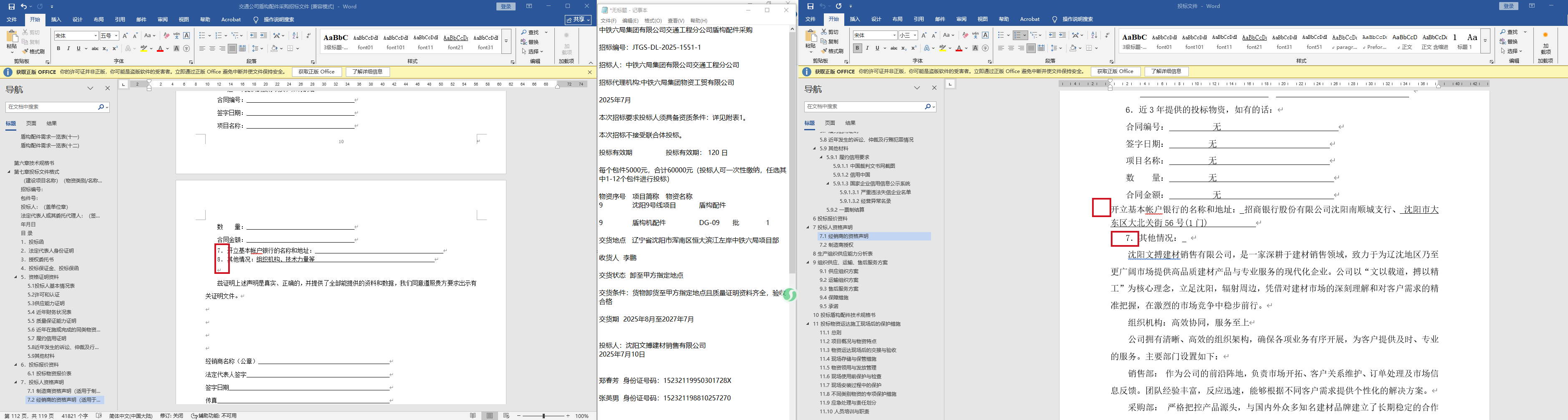
Task: Show paragraph marks in 投标文件 Word window
Action: pyautogui.click(x=1107, y=35)
